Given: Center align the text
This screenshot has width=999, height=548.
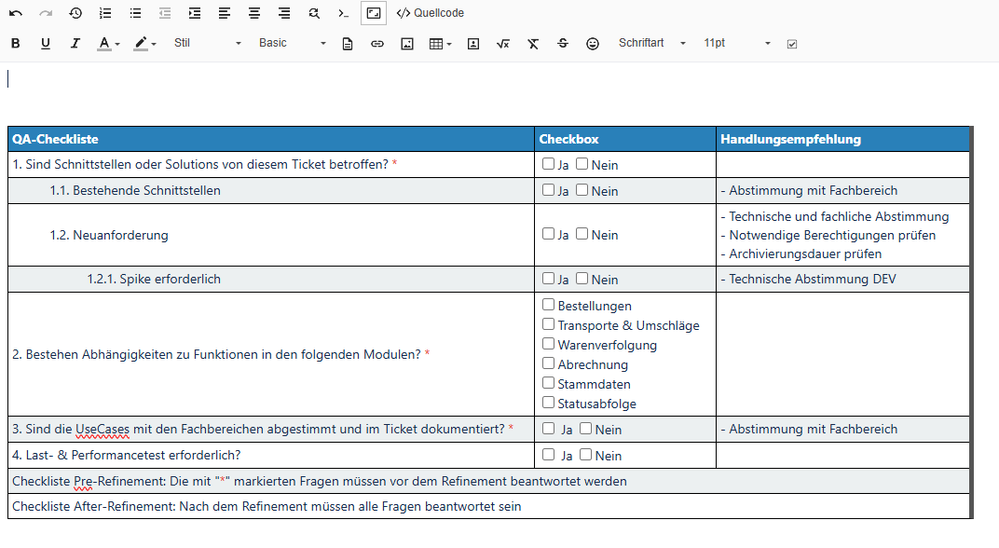Looking at the screenshot, I should [254, 13].
